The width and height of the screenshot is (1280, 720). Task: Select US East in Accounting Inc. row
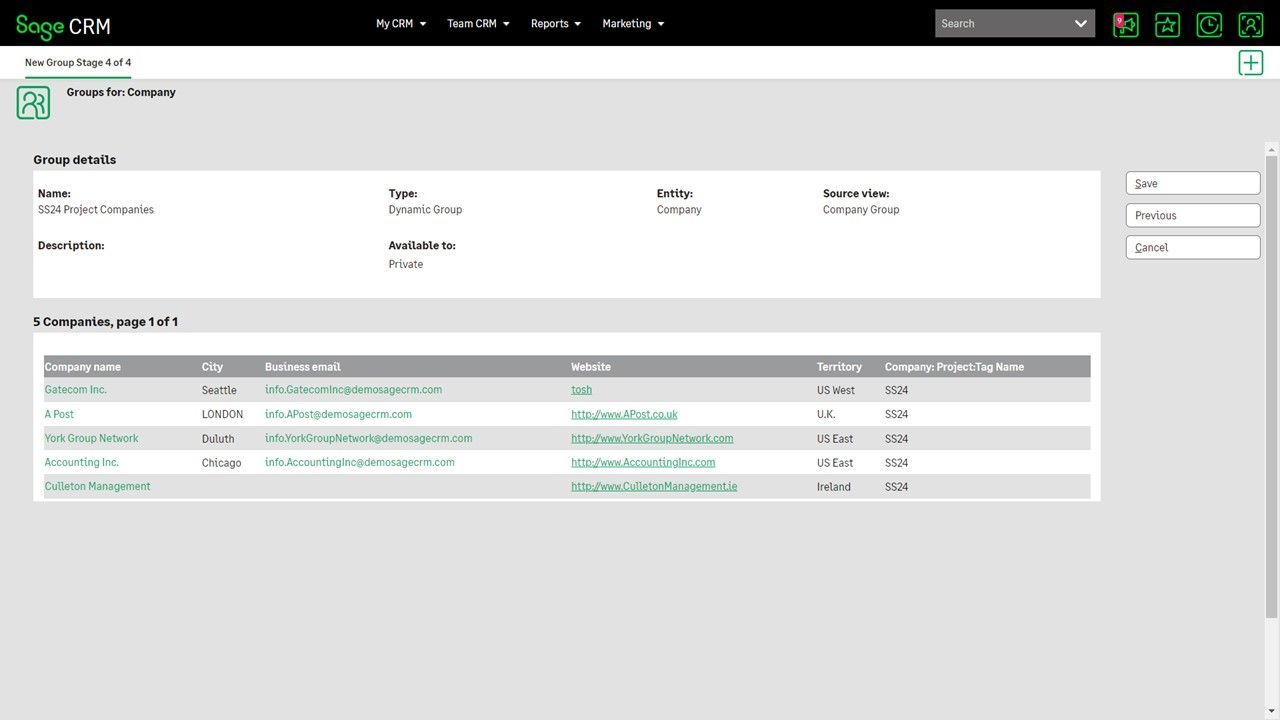point(835,463)
